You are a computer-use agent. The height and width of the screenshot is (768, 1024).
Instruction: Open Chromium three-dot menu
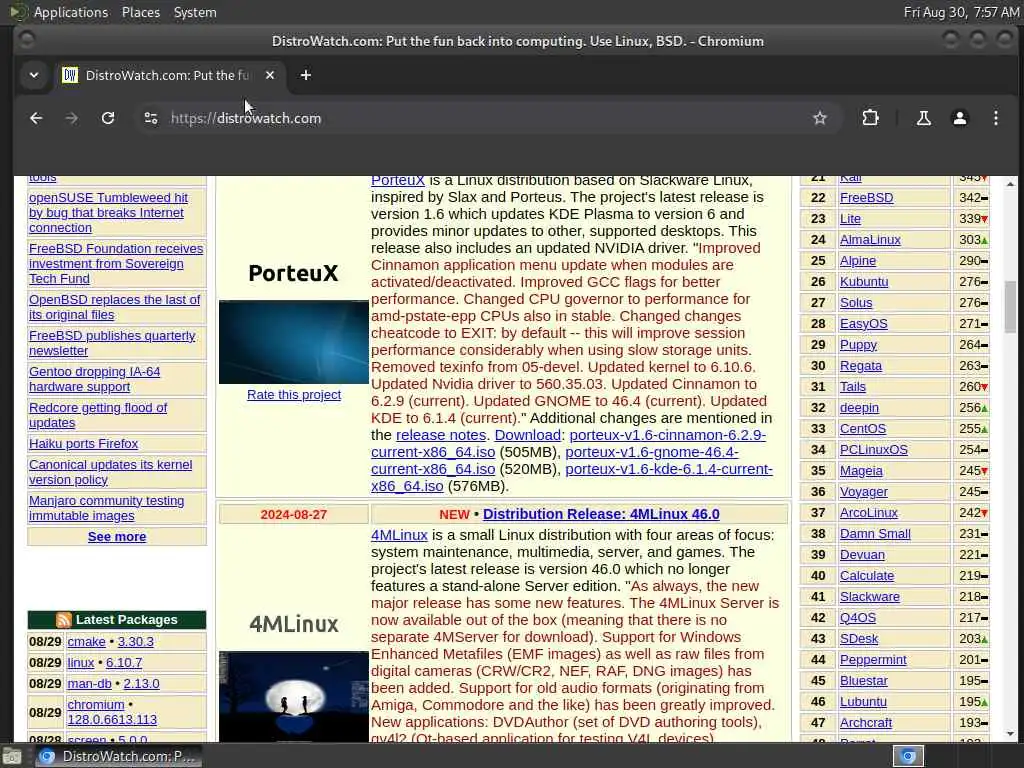coord(995,118)
